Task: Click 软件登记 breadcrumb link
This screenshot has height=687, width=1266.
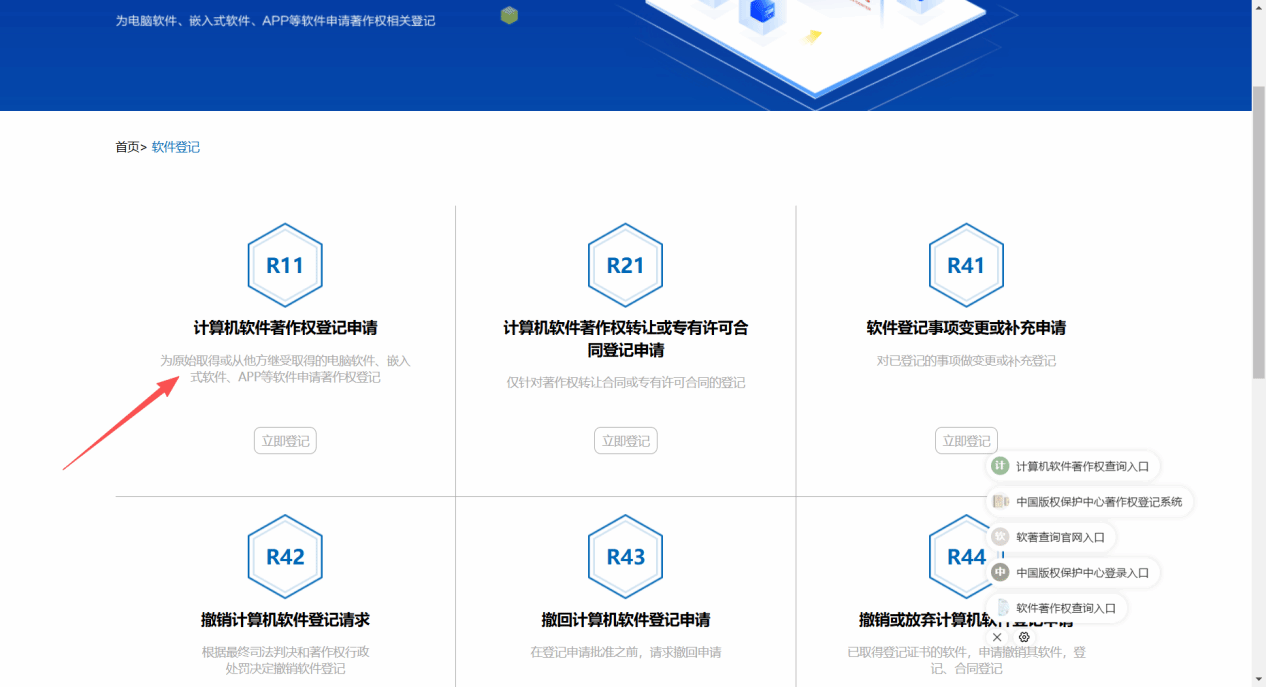Action: point(176,147)
